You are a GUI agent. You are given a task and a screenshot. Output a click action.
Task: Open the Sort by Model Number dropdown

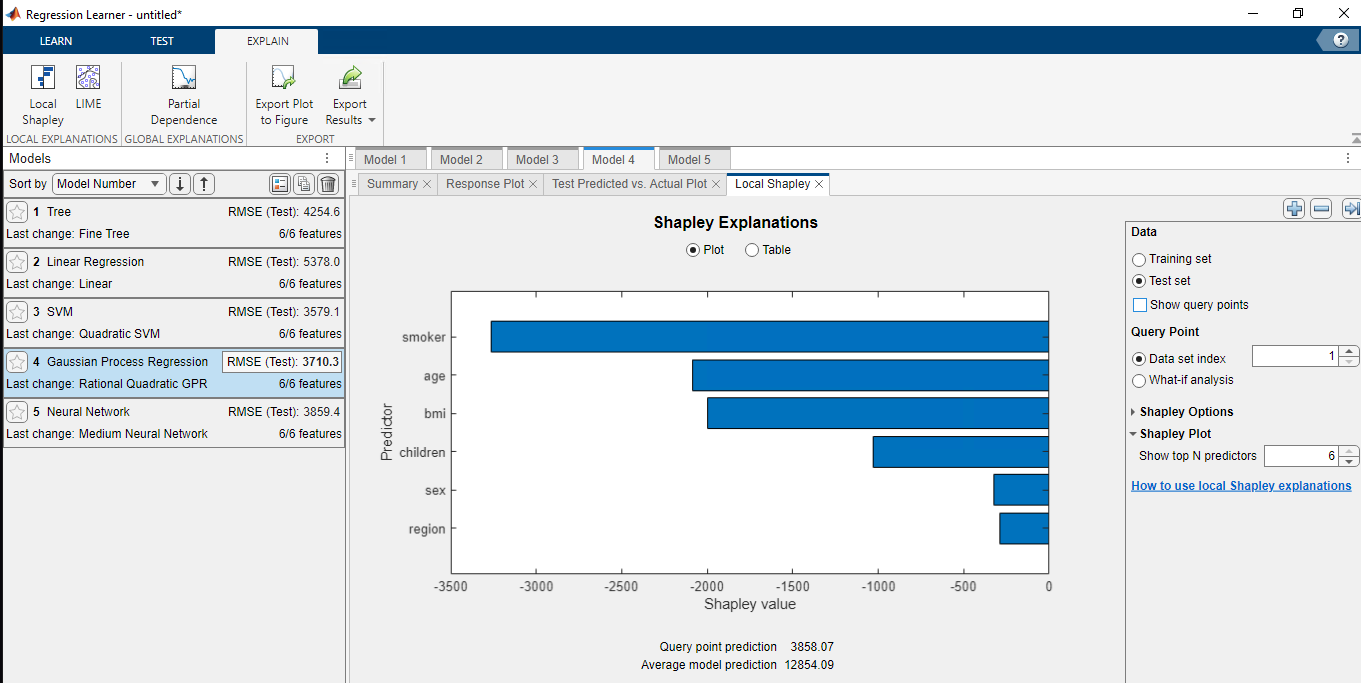pos(109,184)
